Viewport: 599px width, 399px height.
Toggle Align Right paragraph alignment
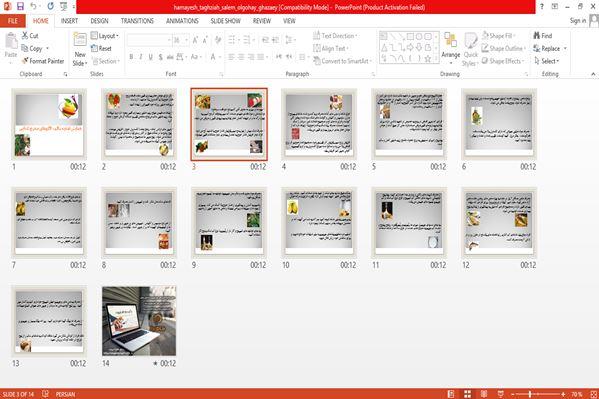pyautogui.click(x=251, y=57)
